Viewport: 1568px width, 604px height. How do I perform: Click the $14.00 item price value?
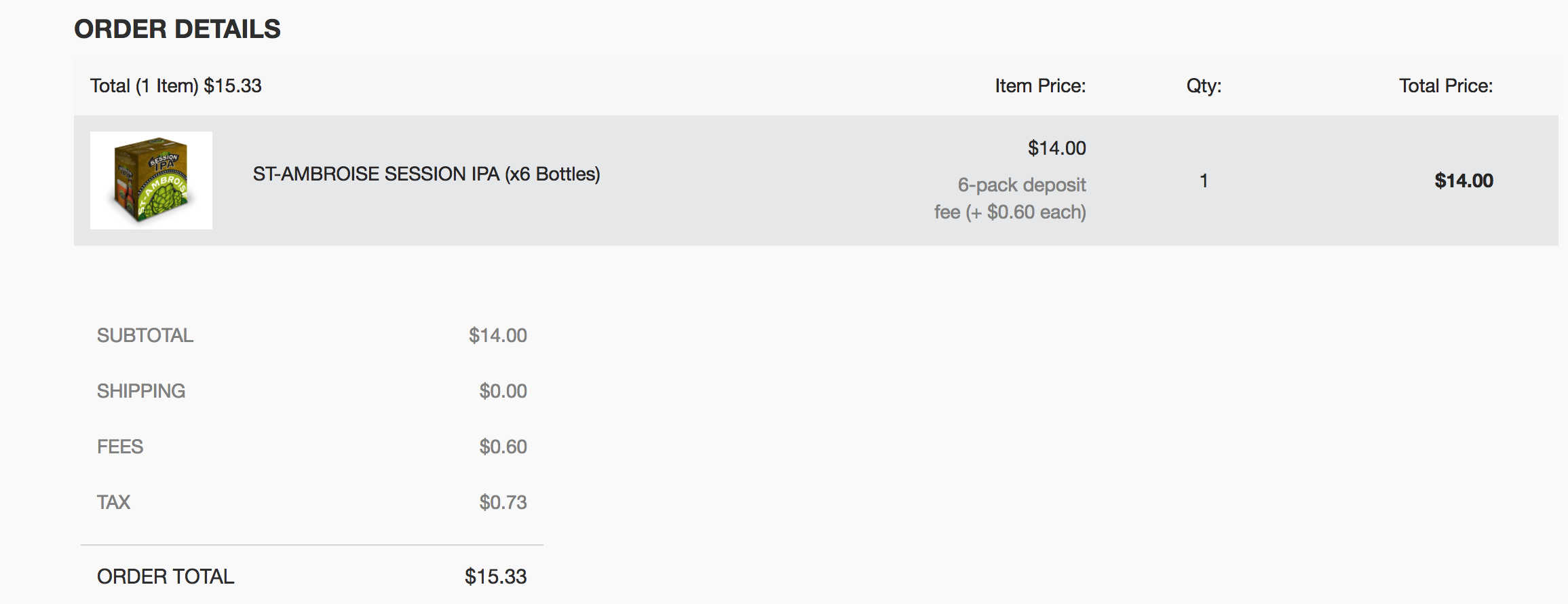click(1056, 148)
